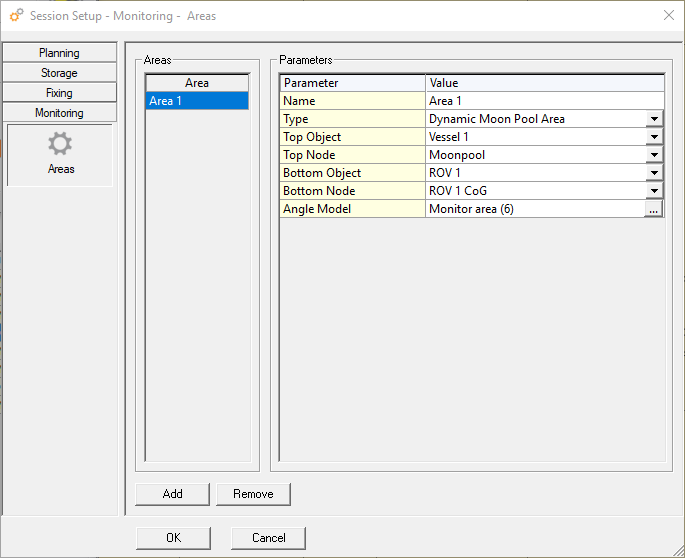
Task: Expand the Type dropdown arrow
Action: [x=654, y=119]
